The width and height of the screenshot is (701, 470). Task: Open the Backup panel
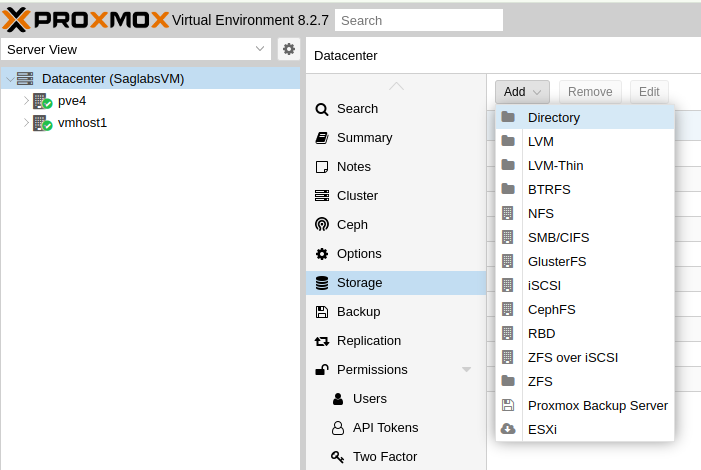tap(396, 312)
